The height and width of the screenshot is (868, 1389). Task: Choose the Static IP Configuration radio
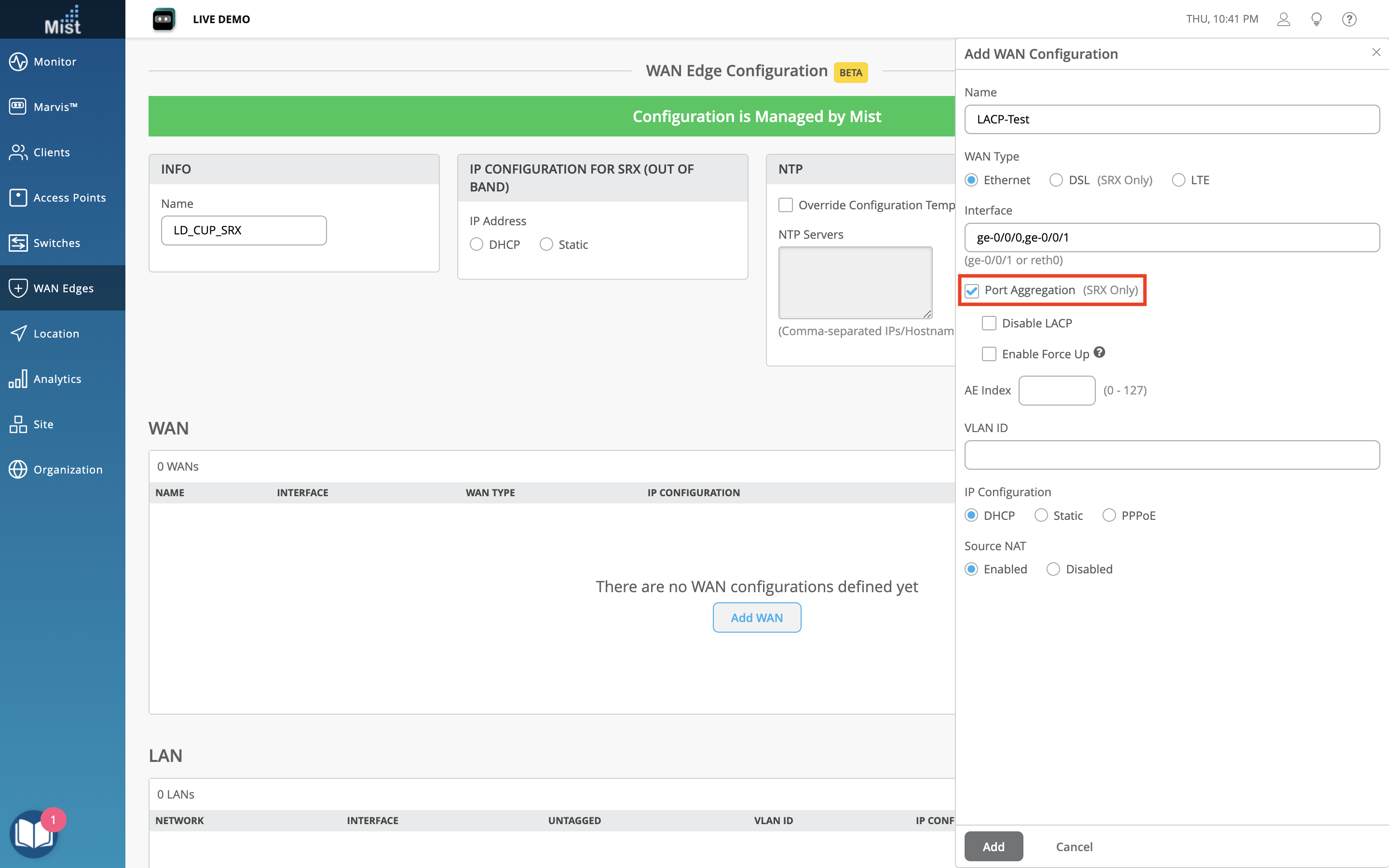[x=1041, y=515]
